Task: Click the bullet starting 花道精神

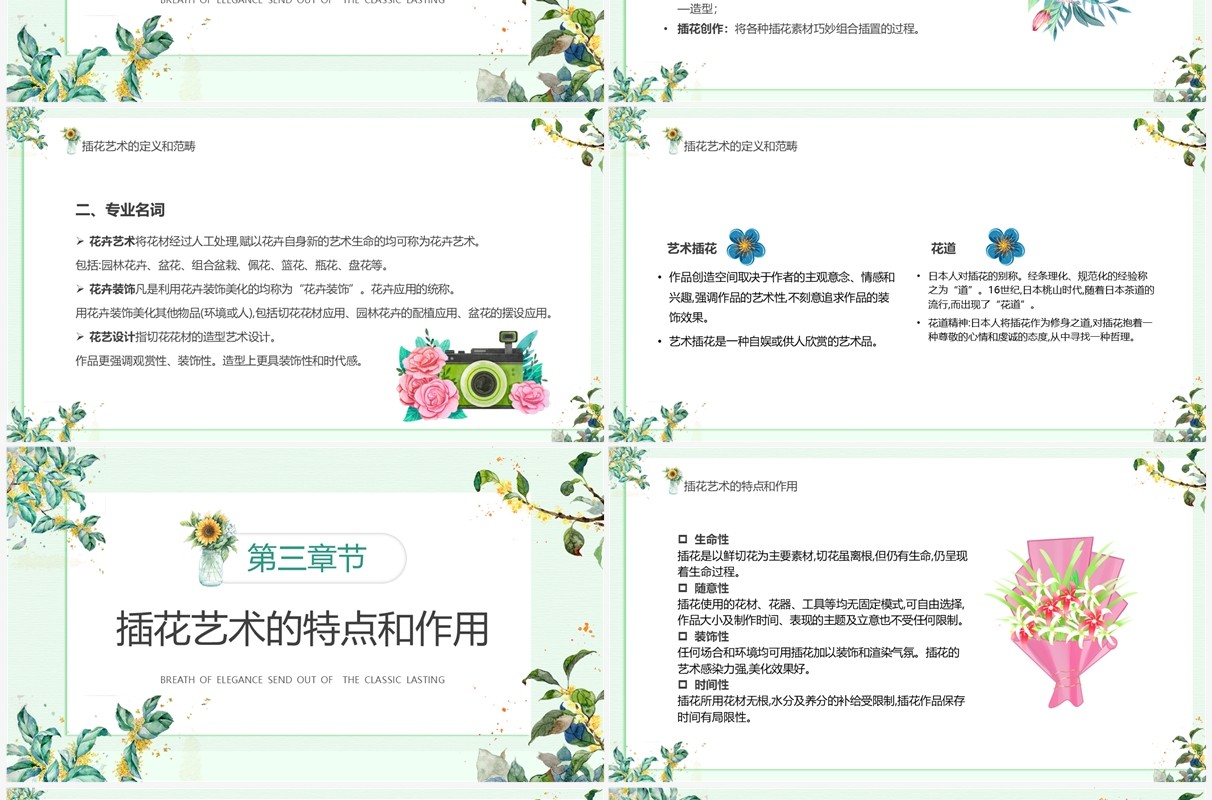Action: pos(1035,330)
